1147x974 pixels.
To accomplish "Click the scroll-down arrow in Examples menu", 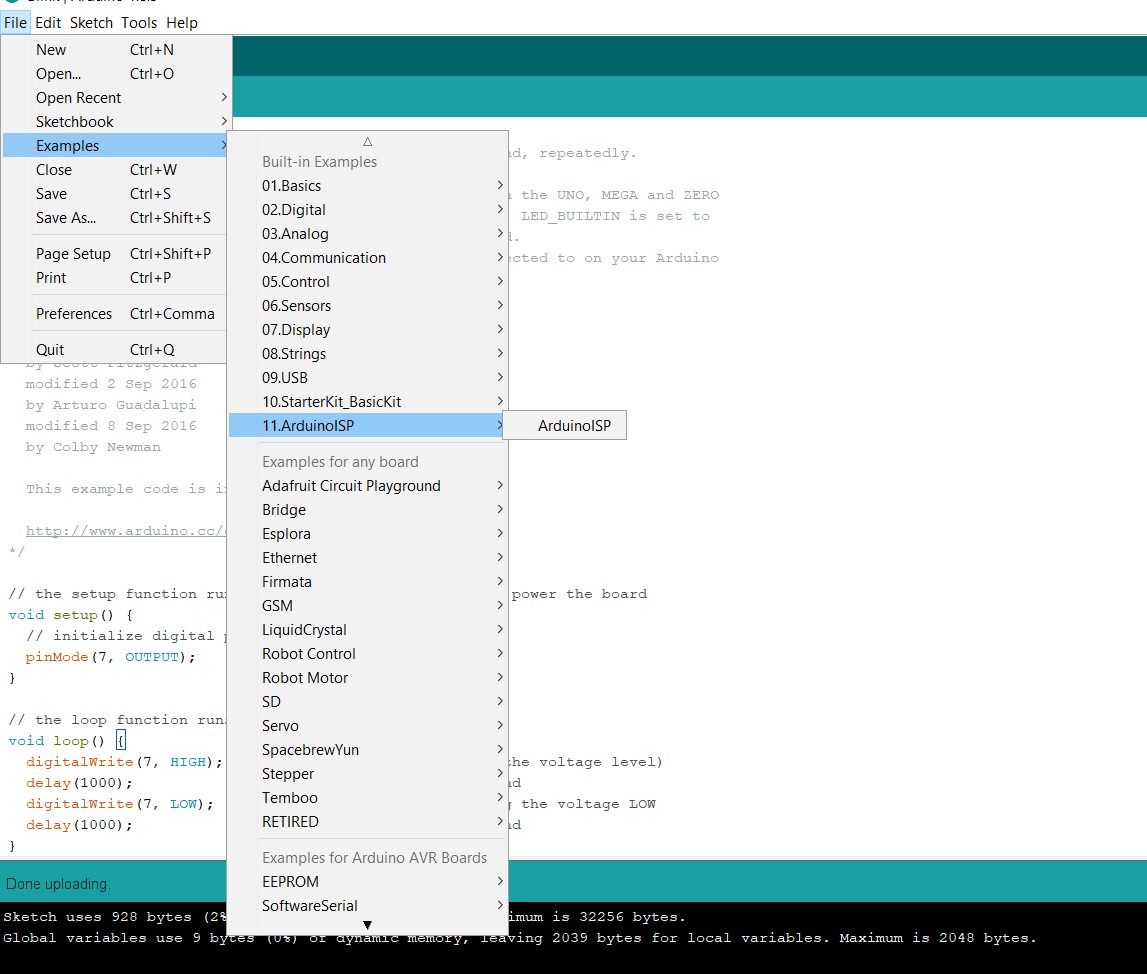I will tap(367, 925).
